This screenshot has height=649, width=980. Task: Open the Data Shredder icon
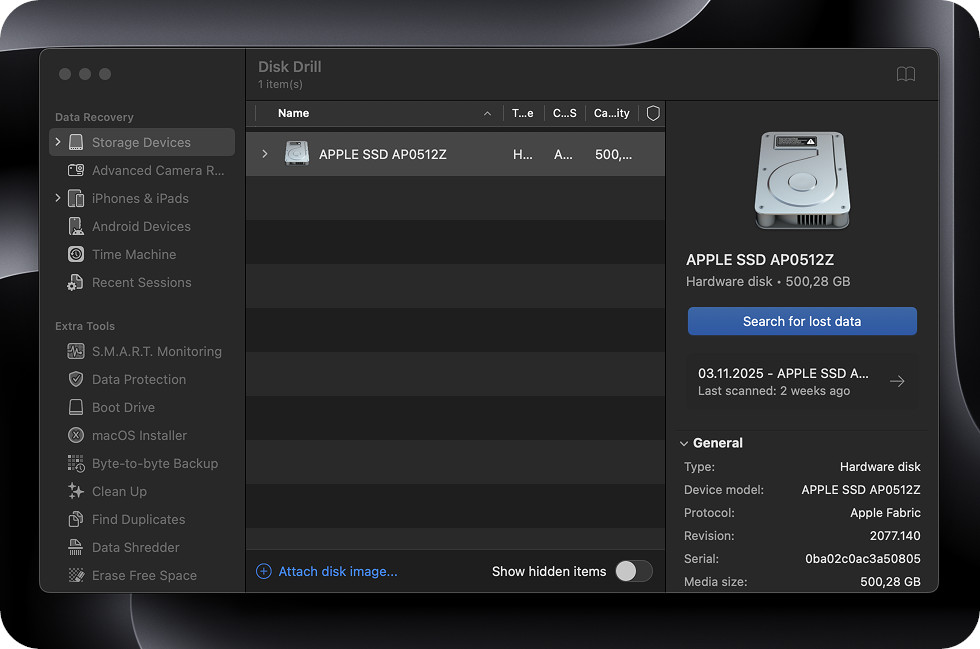click(76, 547)
